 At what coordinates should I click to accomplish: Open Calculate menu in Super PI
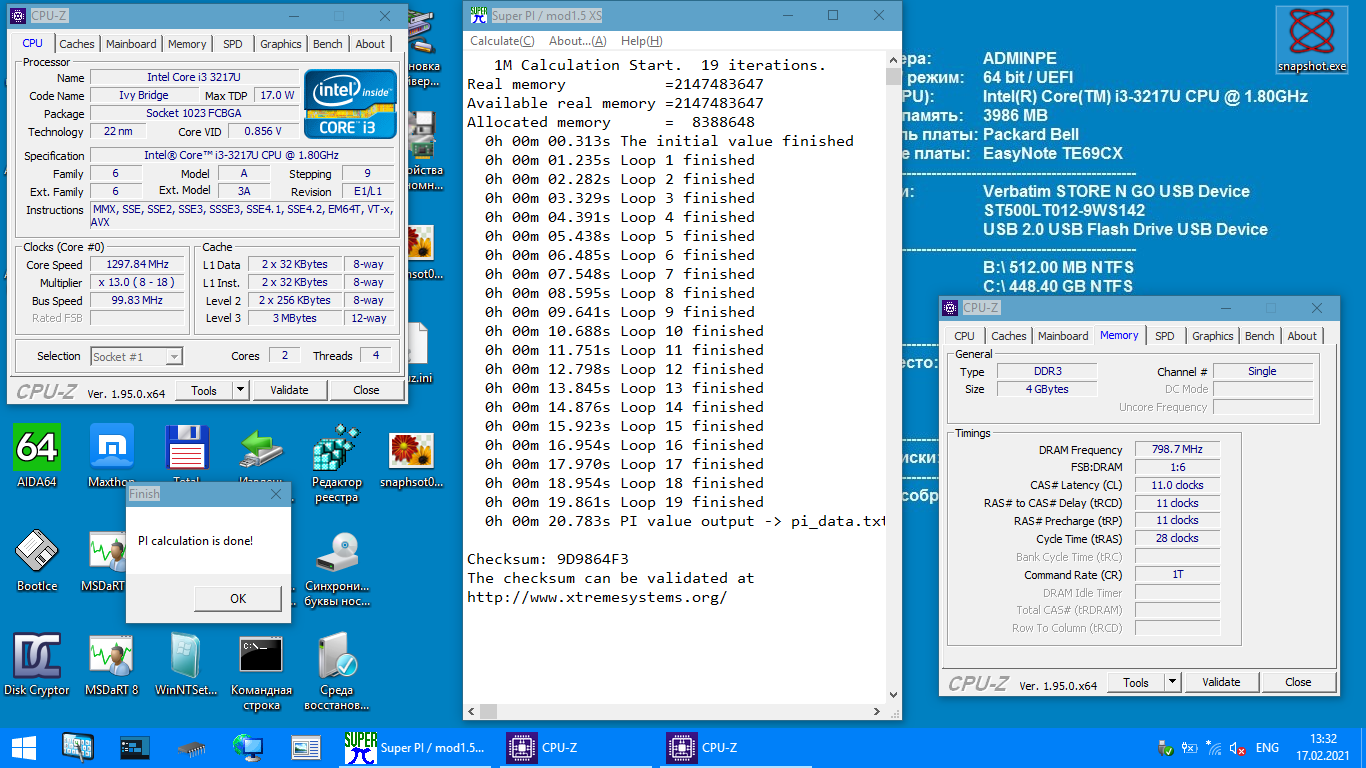click(502, 41)
